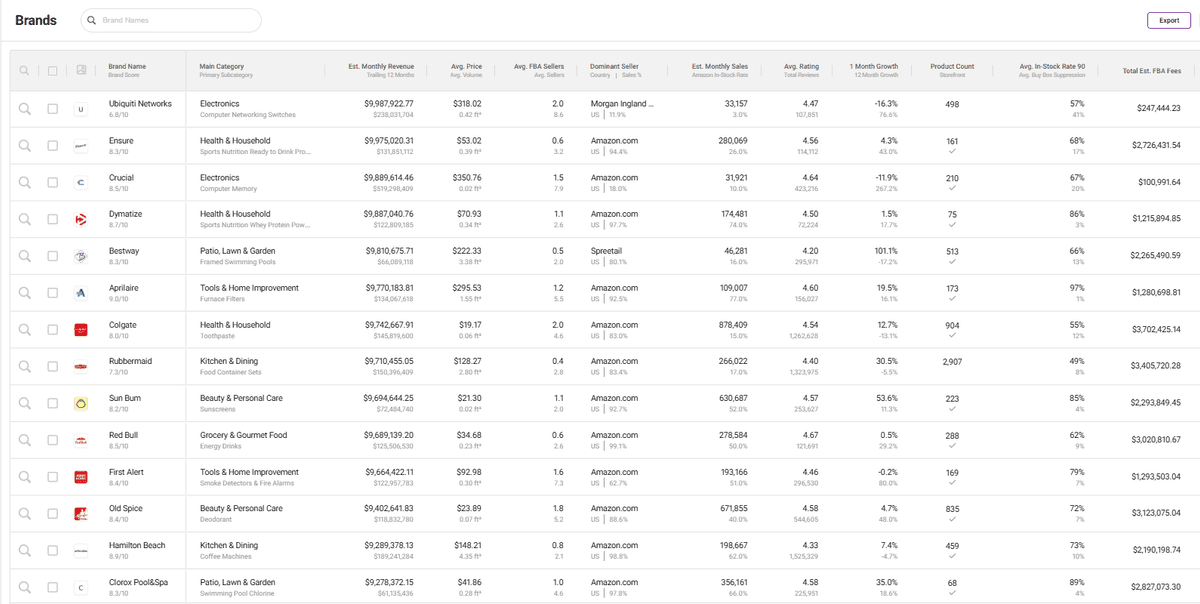The width and height of the screenshot is (1200, 604).
Task: Check the Ubiquiti Networks row checkbox
Action: pyautogui.click(x=52, y=108)
